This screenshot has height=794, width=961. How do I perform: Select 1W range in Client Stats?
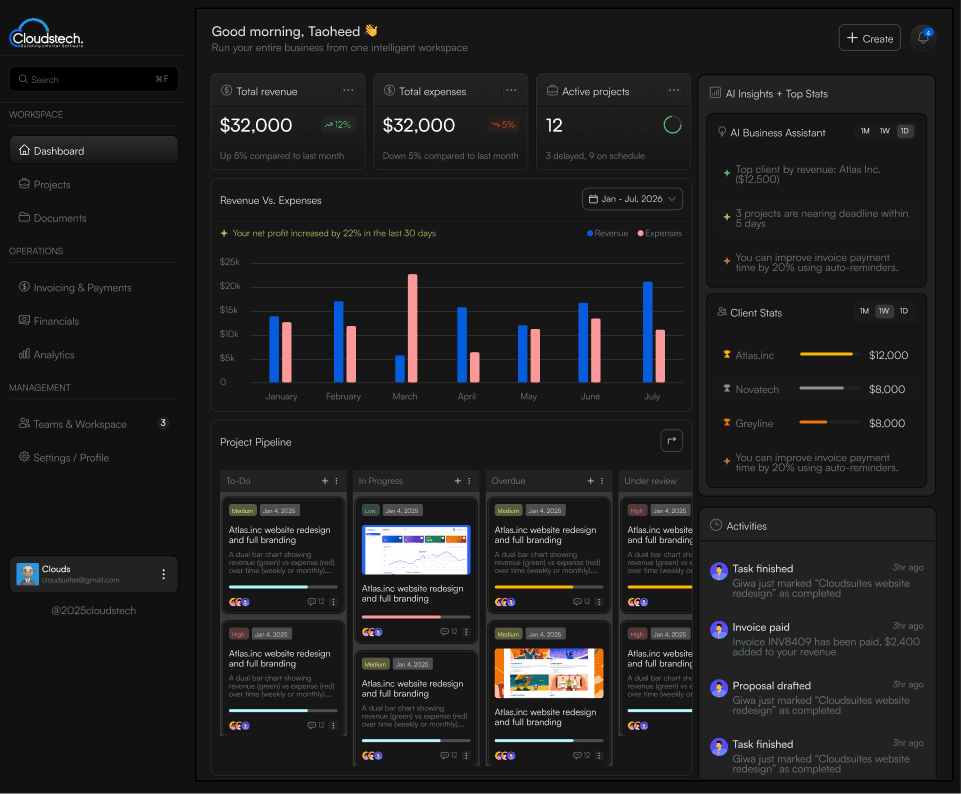pos(884,311)
